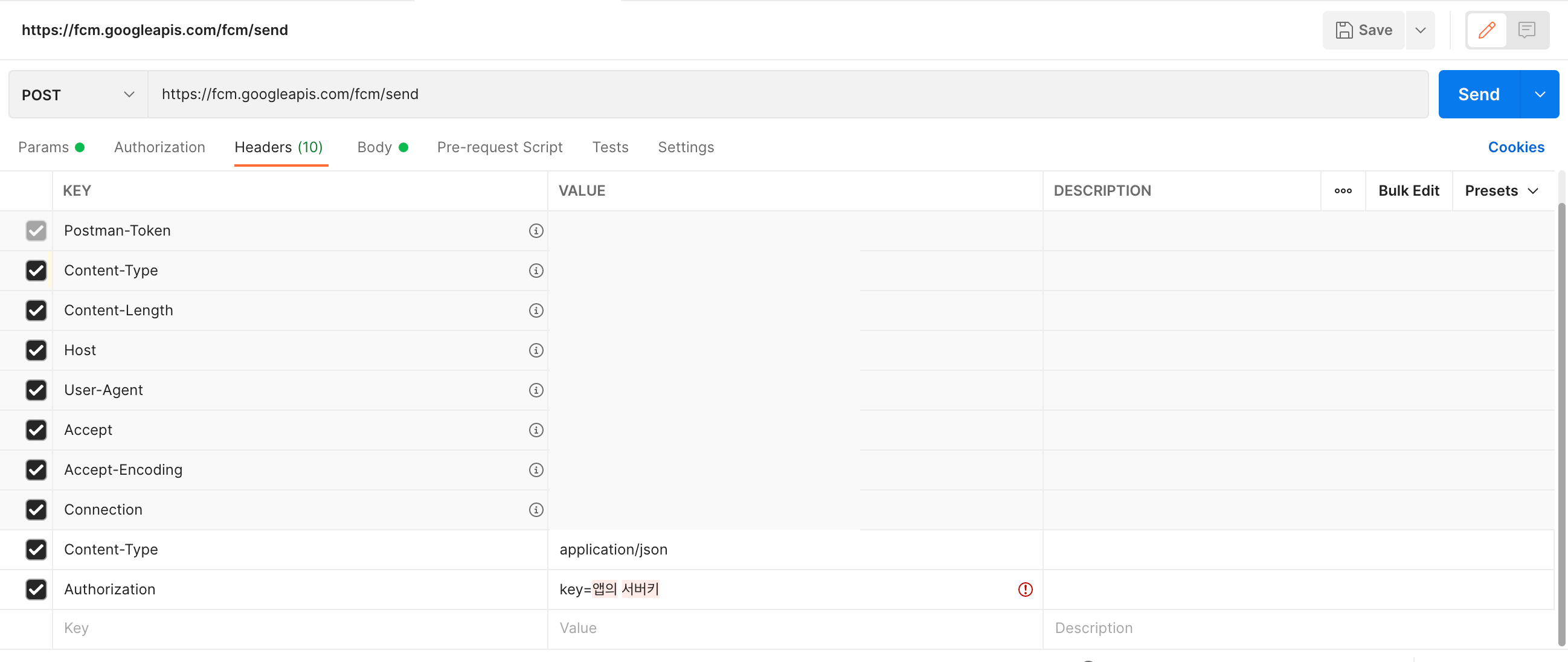Uncheck the Content-Length header checkbox
This screenshot has width=1568, height=662.
(x=36, y=310)
